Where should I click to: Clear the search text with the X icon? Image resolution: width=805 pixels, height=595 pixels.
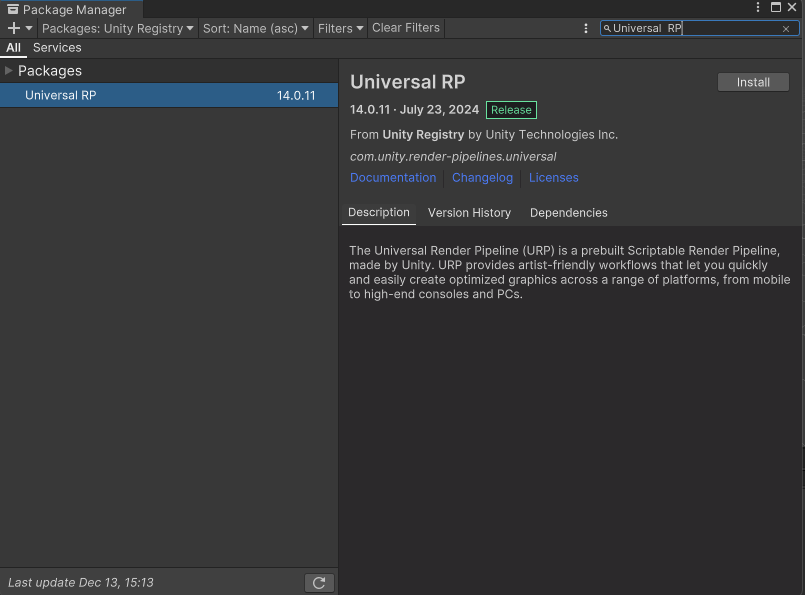tap(785, 29)
